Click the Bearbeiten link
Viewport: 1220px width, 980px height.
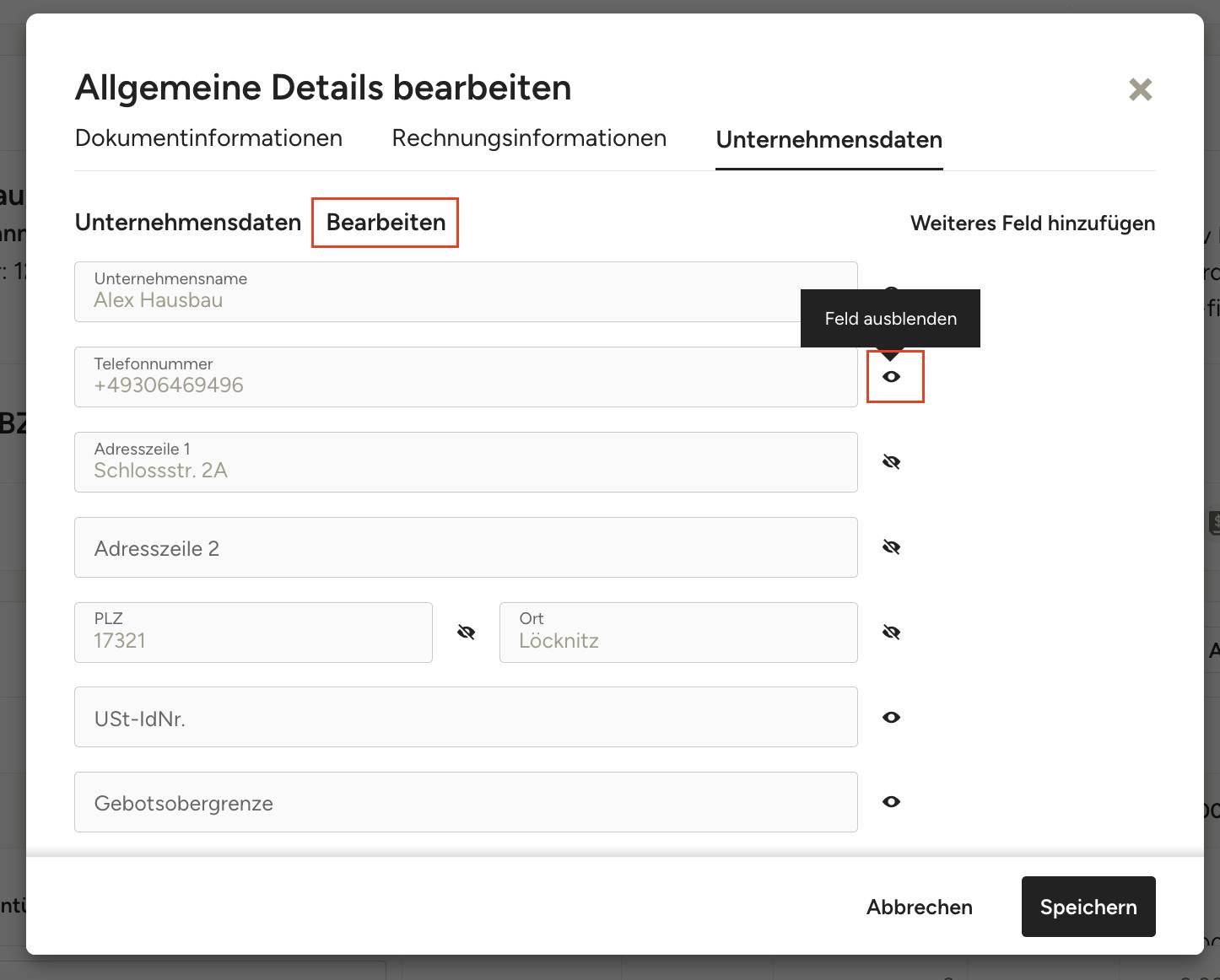point(386,223)
